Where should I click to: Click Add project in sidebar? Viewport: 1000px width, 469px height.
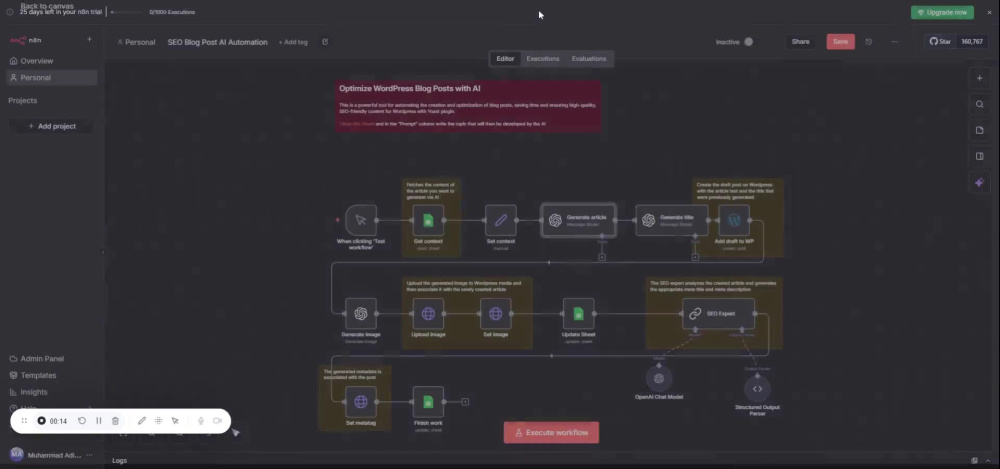point(52,126)
